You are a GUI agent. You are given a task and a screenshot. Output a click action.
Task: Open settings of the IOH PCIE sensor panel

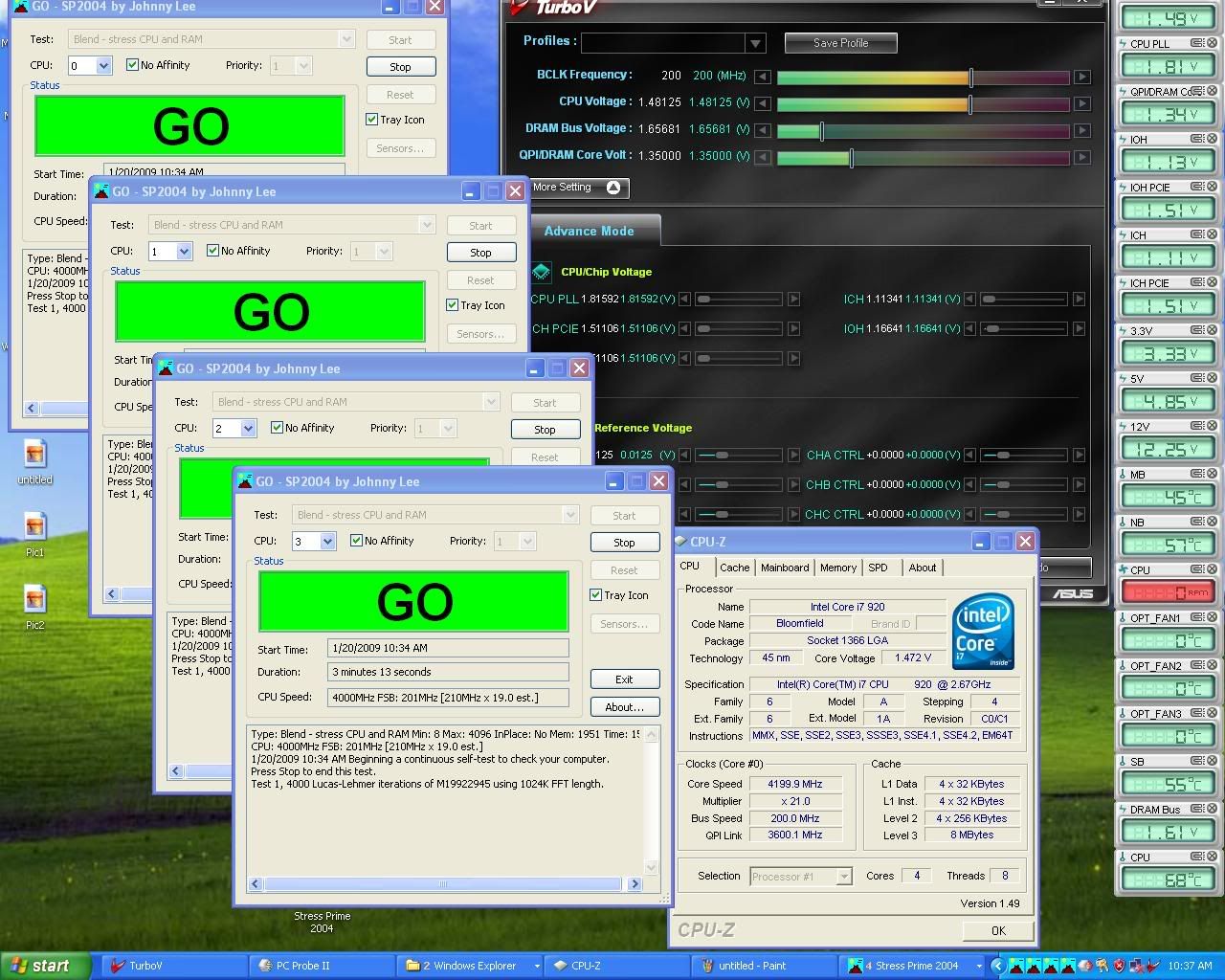pyautogui.click(x=1196, y=187)
